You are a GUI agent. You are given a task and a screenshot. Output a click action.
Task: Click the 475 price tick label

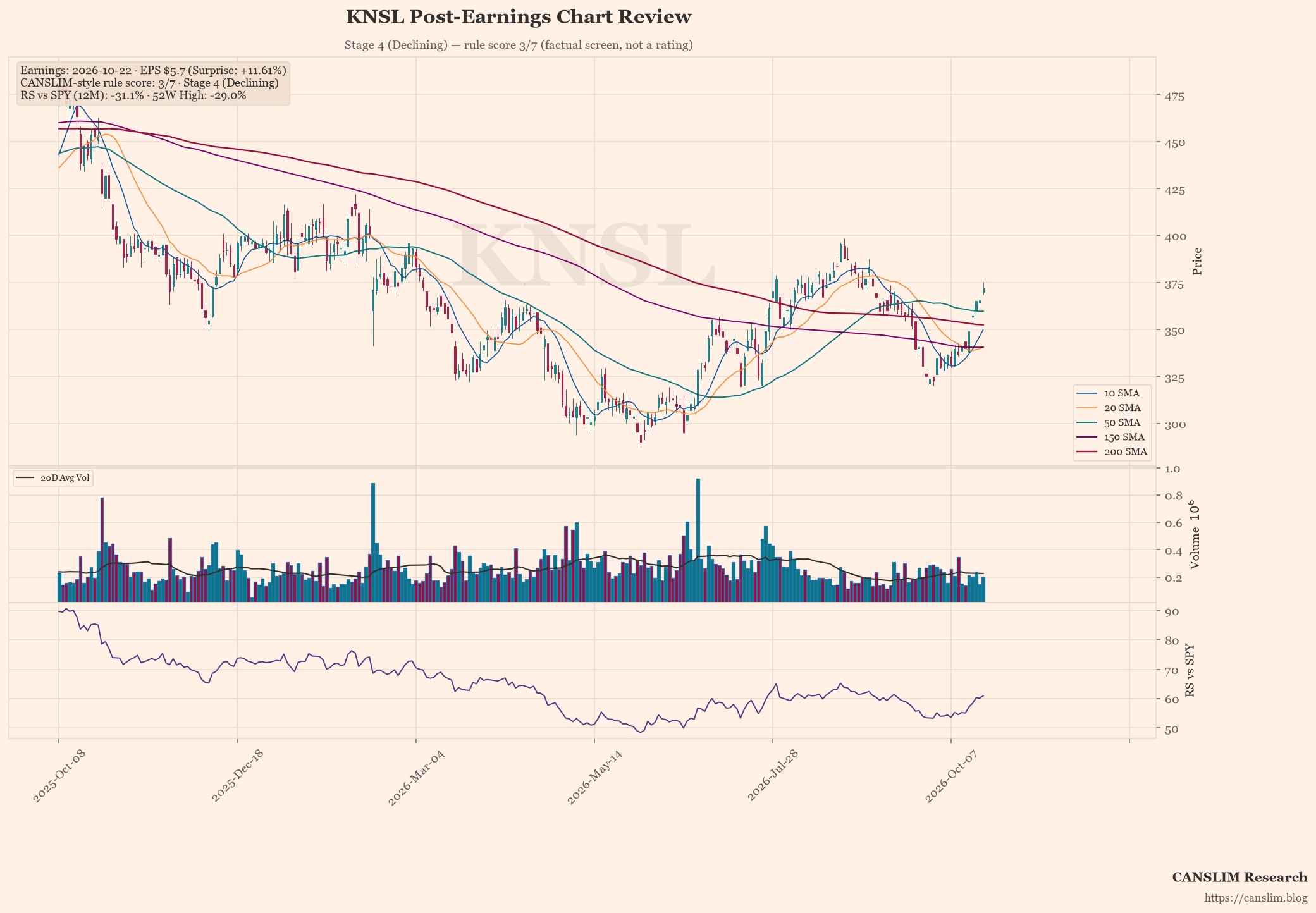[1174, 96]
